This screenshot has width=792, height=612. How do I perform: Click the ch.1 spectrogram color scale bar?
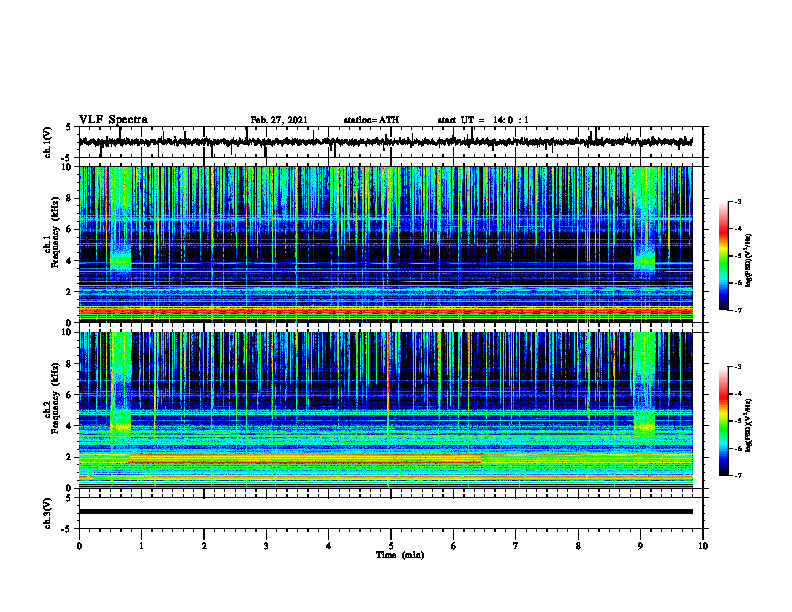[724, 256]
